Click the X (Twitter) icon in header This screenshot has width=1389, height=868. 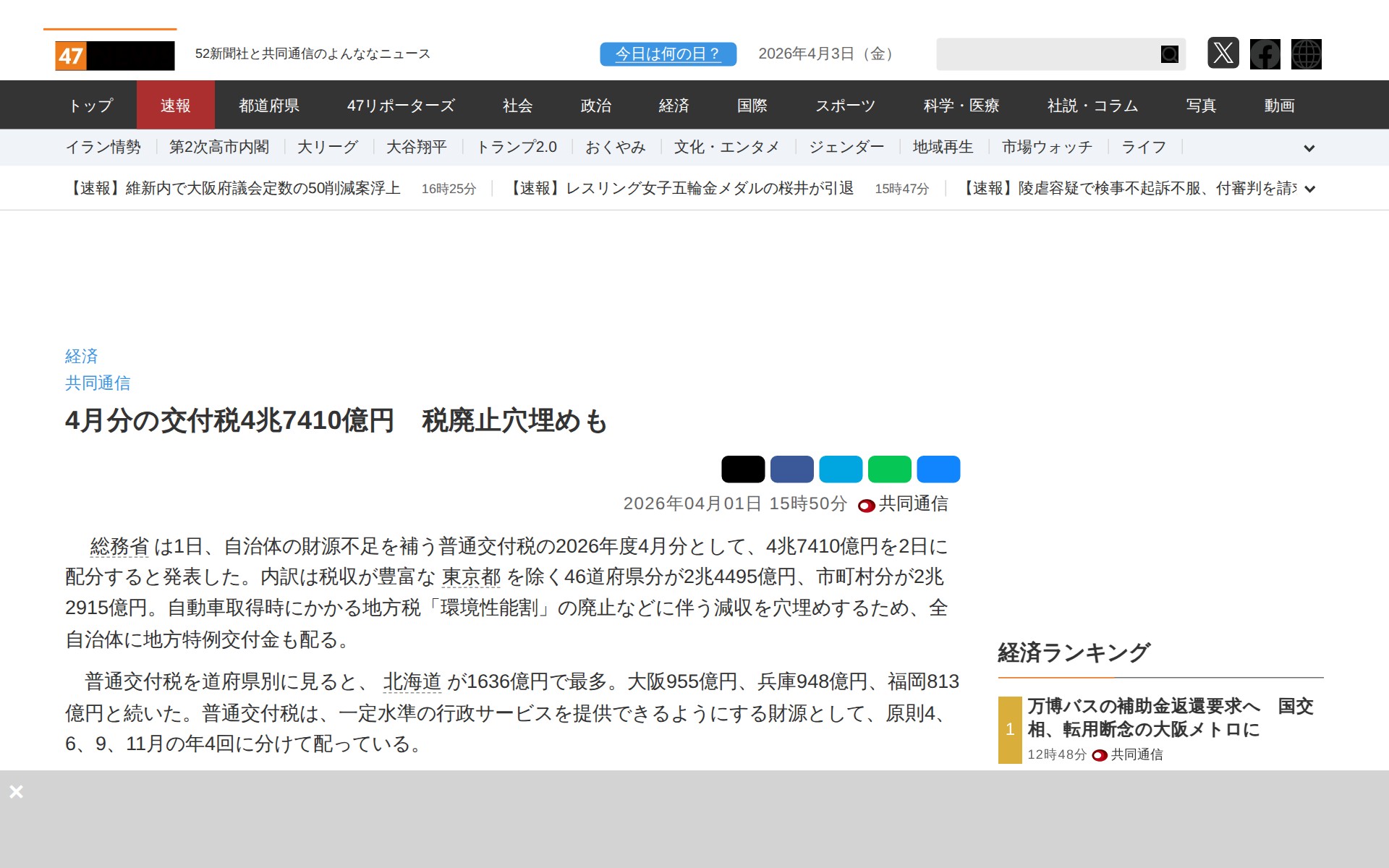click(x=1223, y=54)
